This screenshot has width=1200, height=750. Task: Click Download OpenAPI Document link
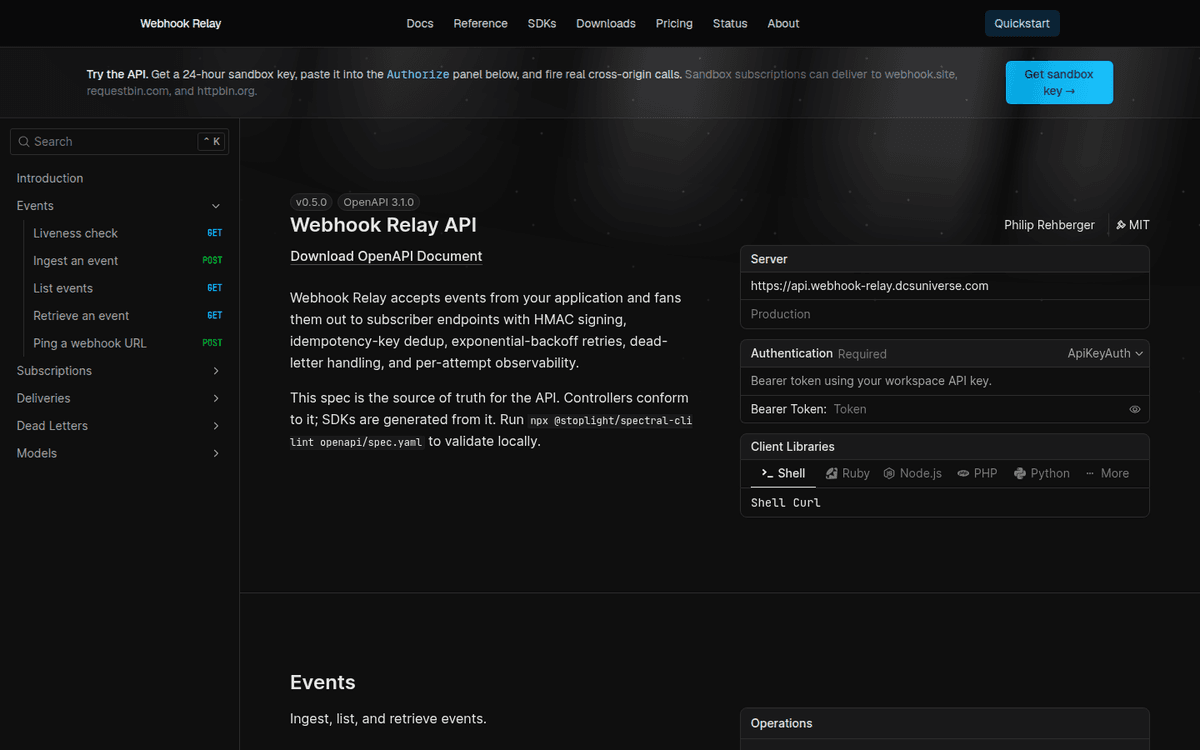(x=386, y=256)
